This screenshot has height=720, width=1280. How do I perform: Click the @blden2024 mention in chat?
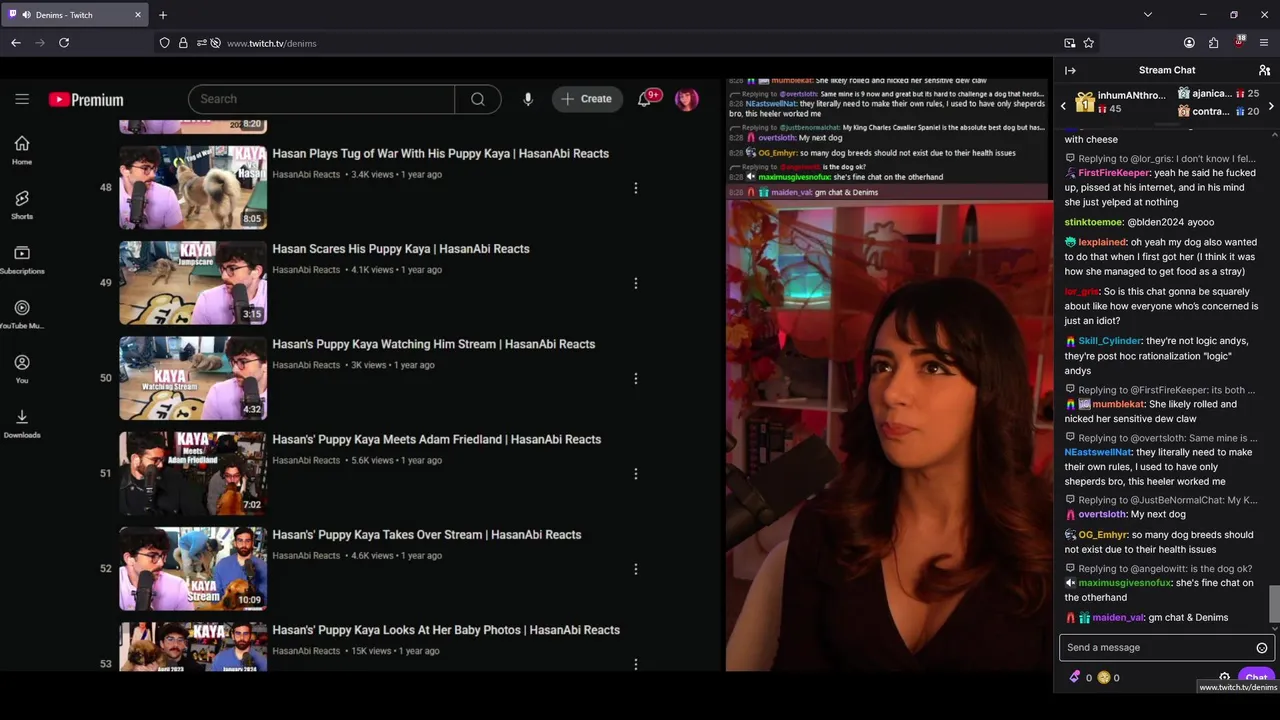tap(1155, 222)
